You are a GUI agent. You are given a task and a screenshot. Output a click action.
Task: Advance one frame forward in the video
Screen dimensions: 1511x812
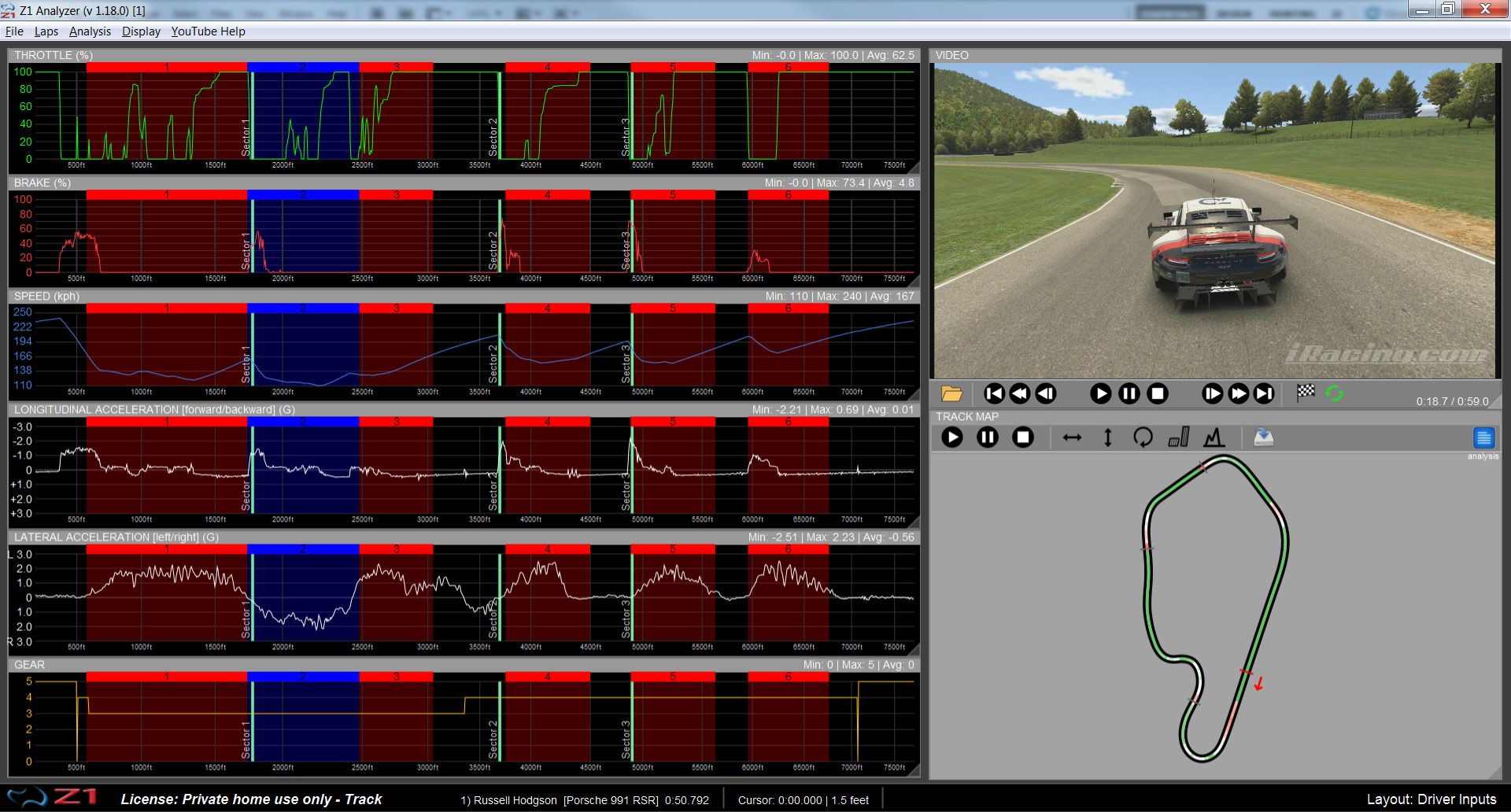[1213, 393]
